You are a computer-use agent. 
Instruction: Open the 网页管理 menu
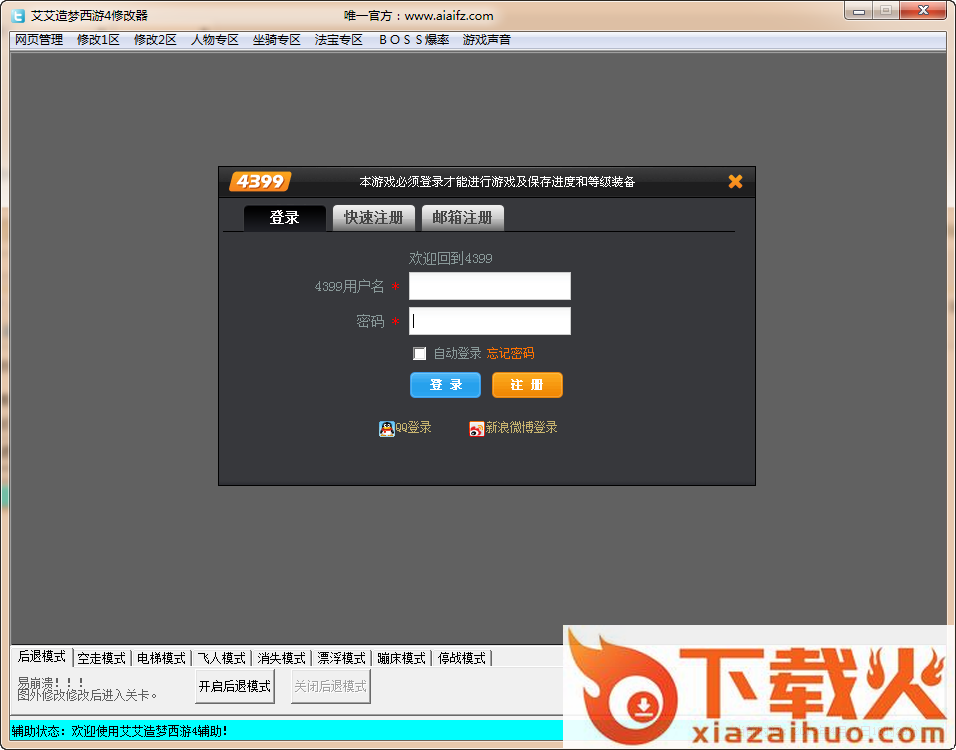pyautogui.click(x=39, y=40)
